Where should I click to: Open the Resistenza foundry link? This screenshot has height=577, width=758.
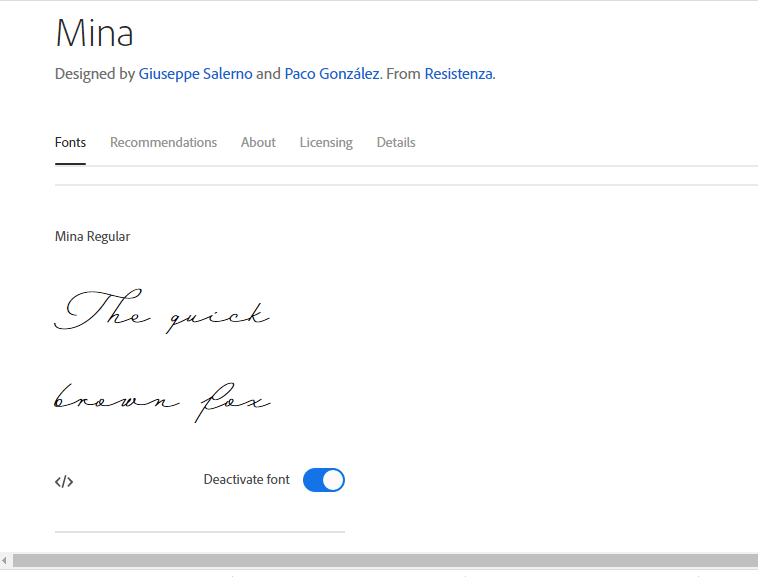(x=458, y=74)
